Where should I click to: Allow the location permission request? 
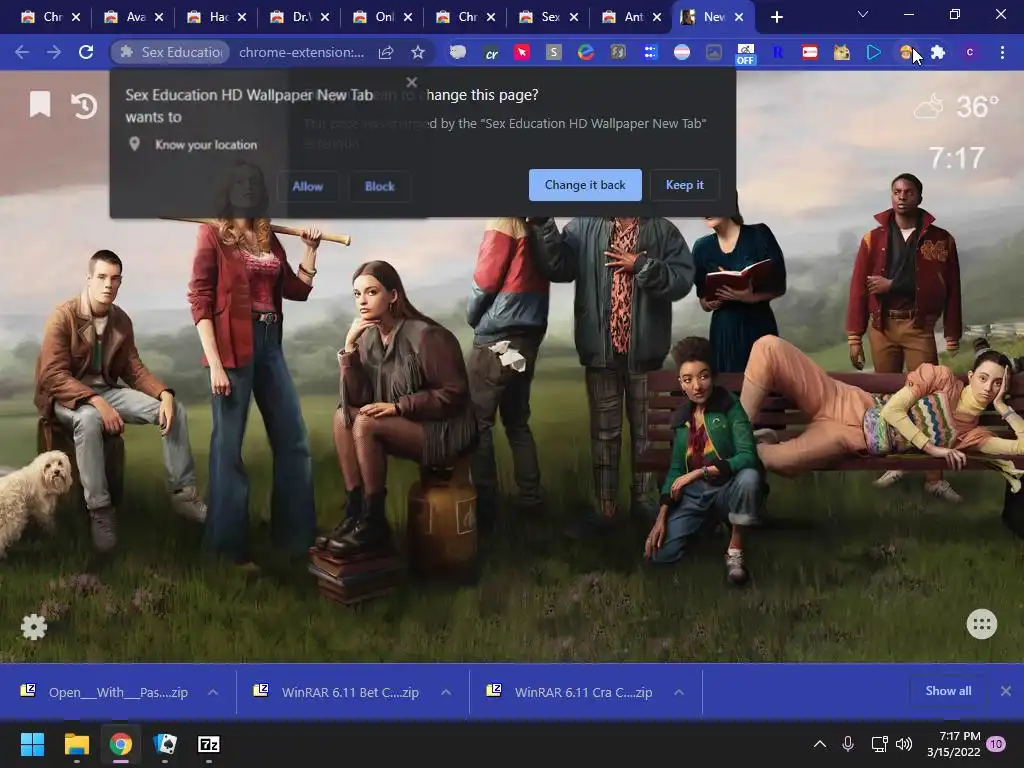pyautogui.click(x=308, y=186)
